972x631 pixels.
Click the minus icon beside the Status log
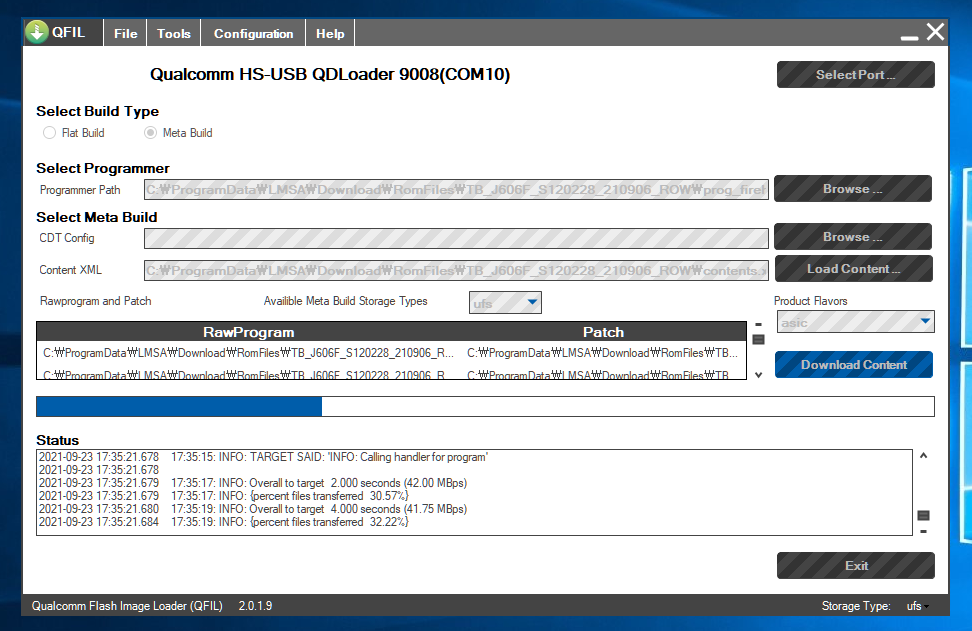pyautogui.click(x=923, y=531)
